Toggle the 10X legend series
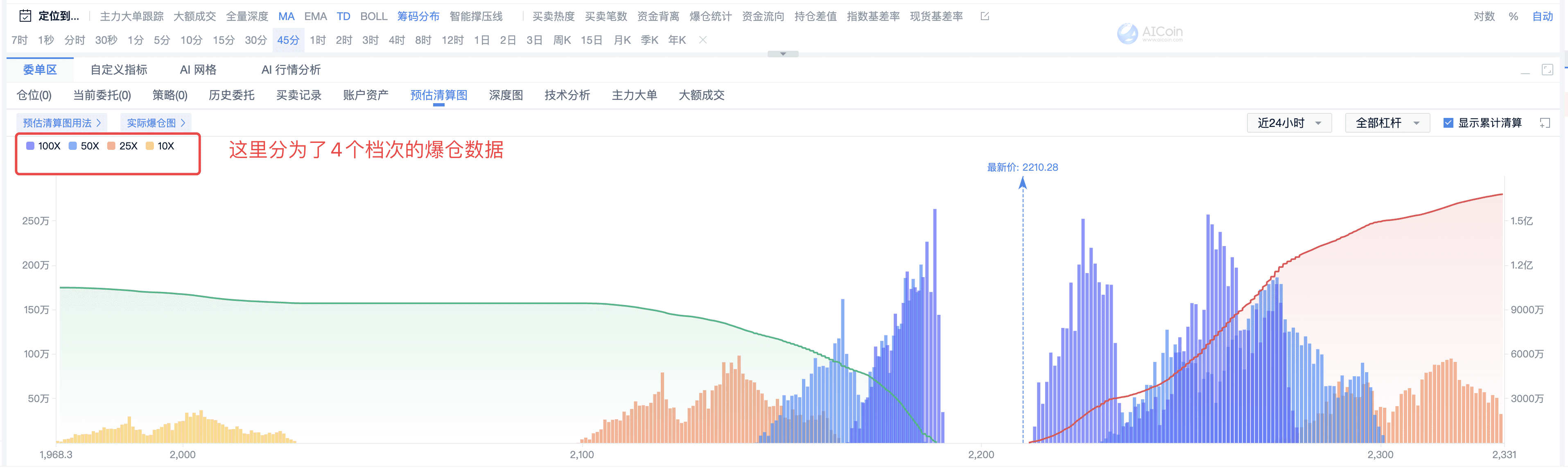 pos(160,146)
